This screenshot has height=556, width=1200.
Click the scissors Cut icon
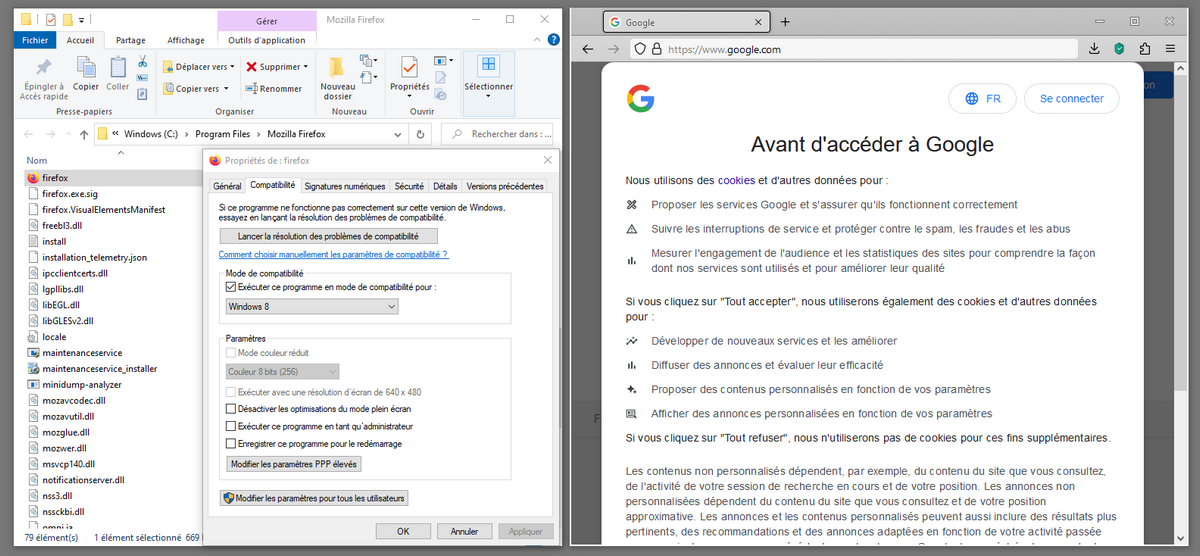click(x=142, y=62)
